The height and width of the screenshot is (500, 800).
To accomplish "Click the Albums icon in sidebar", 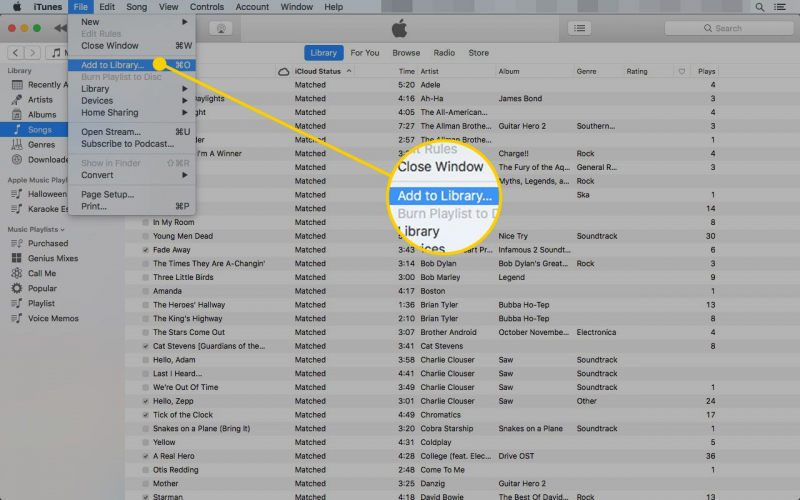I will point(17,115).
